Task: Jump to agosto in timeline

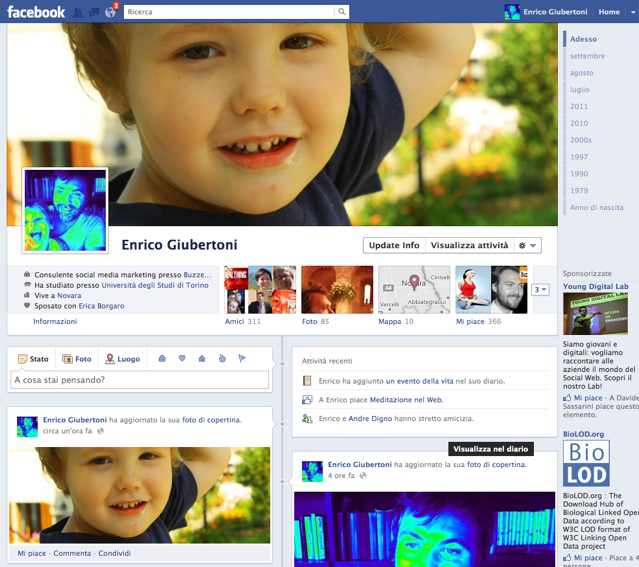Action: pyautogui.click(x=582, y=73)
